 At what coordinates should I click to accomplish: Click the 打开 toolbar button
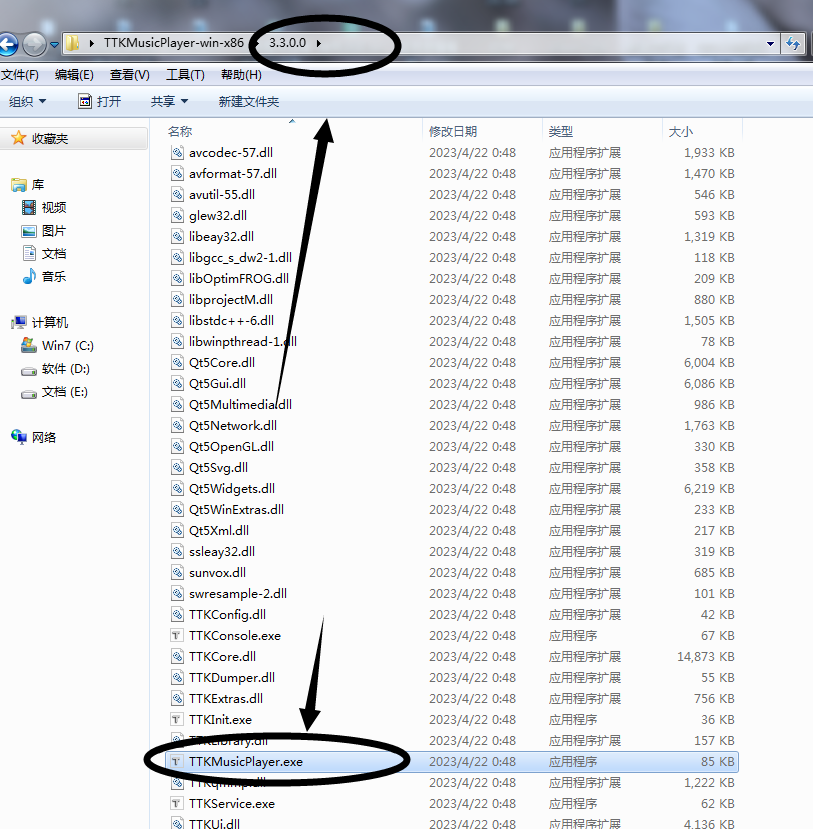click(99, 102)
